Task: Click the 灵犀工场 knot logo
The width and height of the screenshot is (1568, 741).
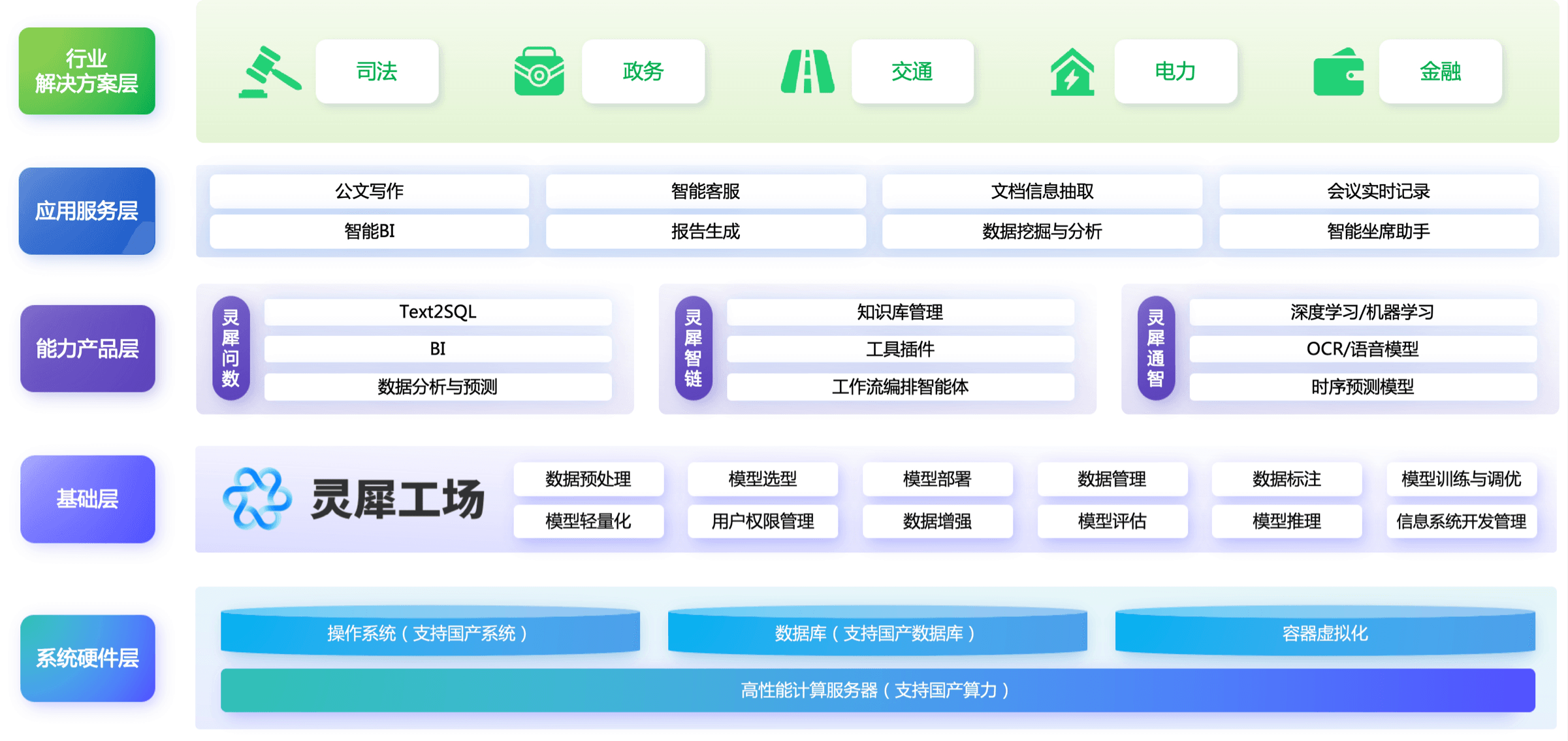Action: [257, 499]
